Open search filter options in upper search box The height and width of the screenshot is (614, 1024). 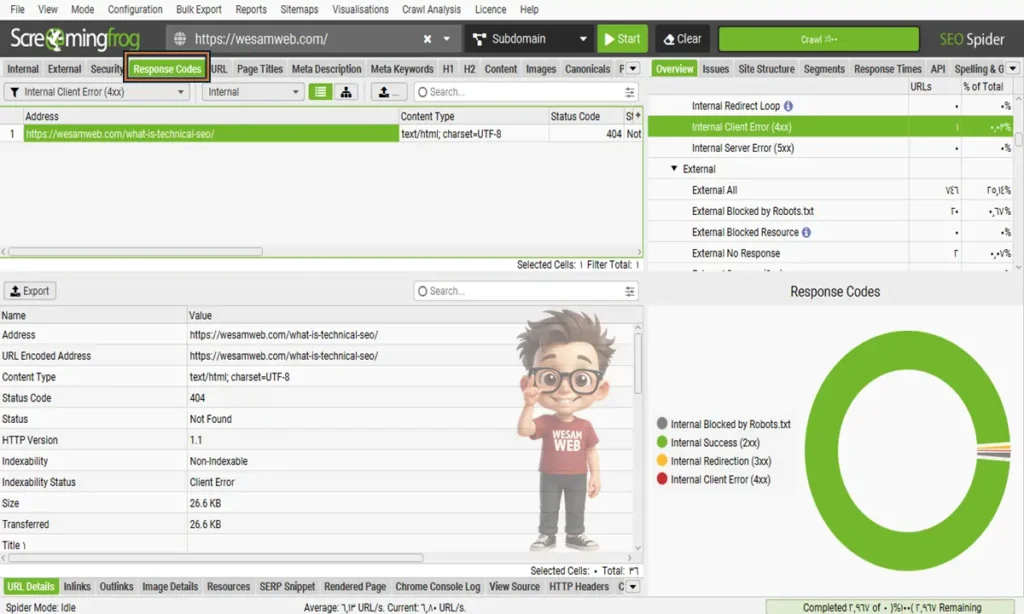click(x=630, y=92)
